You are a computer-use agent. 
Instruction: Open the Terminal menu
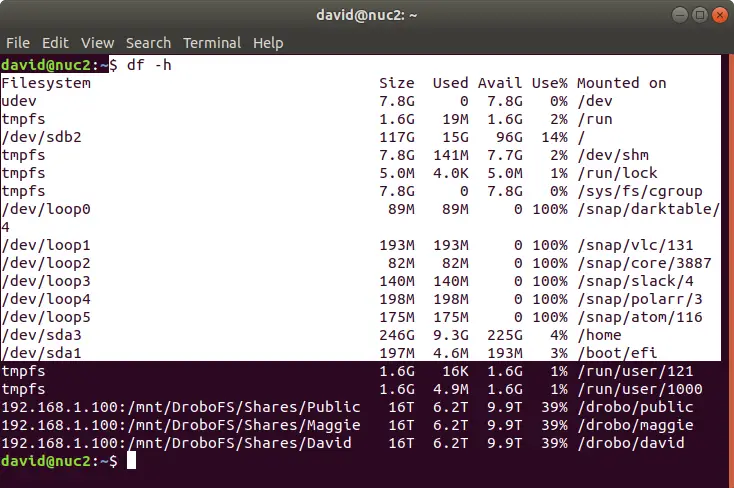coord(212,43)
